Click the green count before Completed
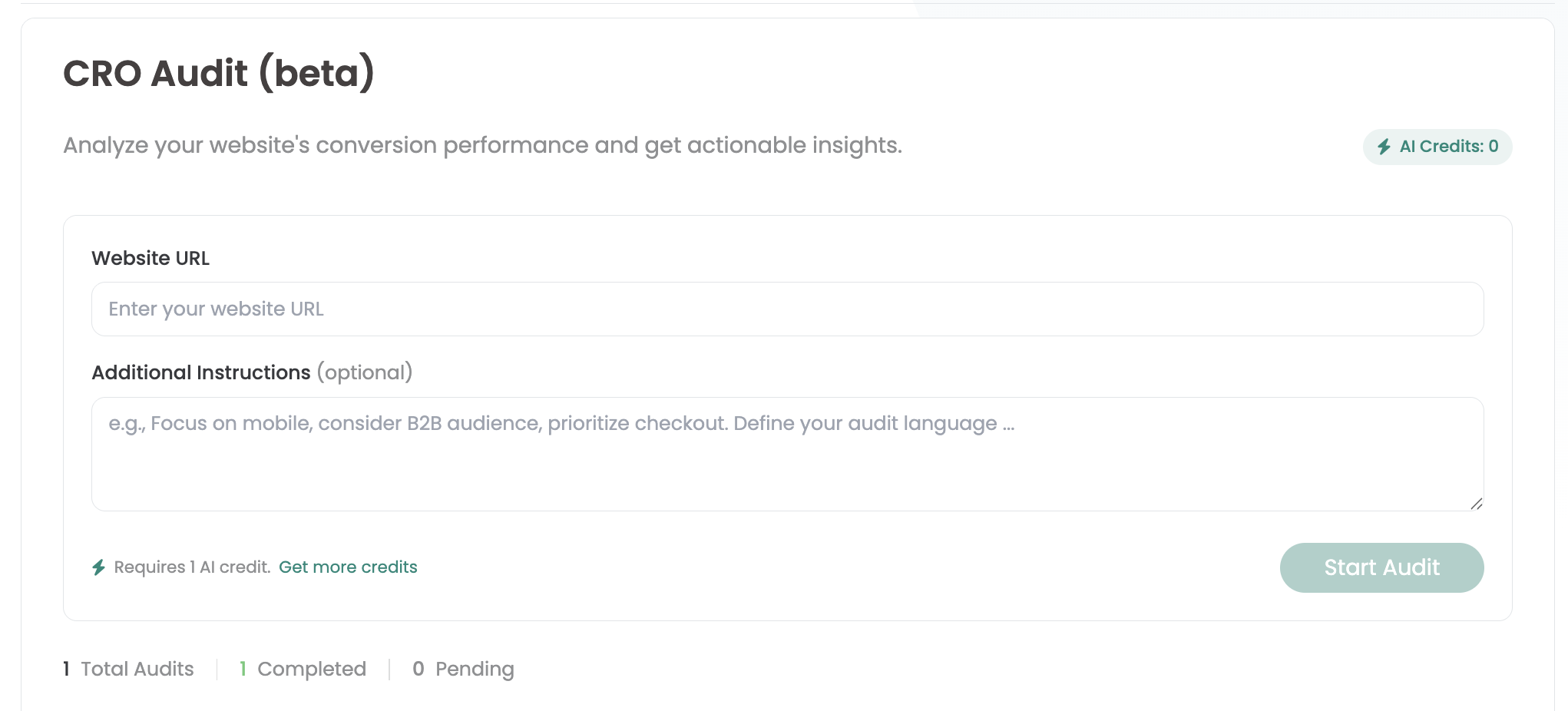 tap(243, 670)
